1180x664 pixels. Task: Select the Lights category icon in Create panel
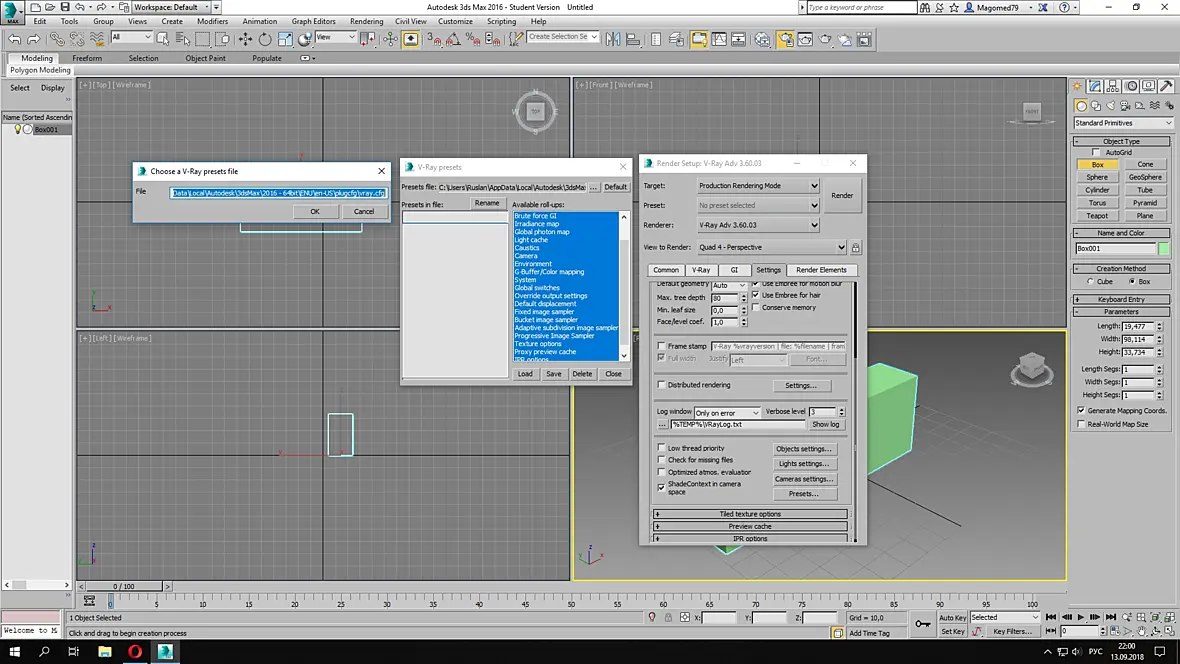1110,106
